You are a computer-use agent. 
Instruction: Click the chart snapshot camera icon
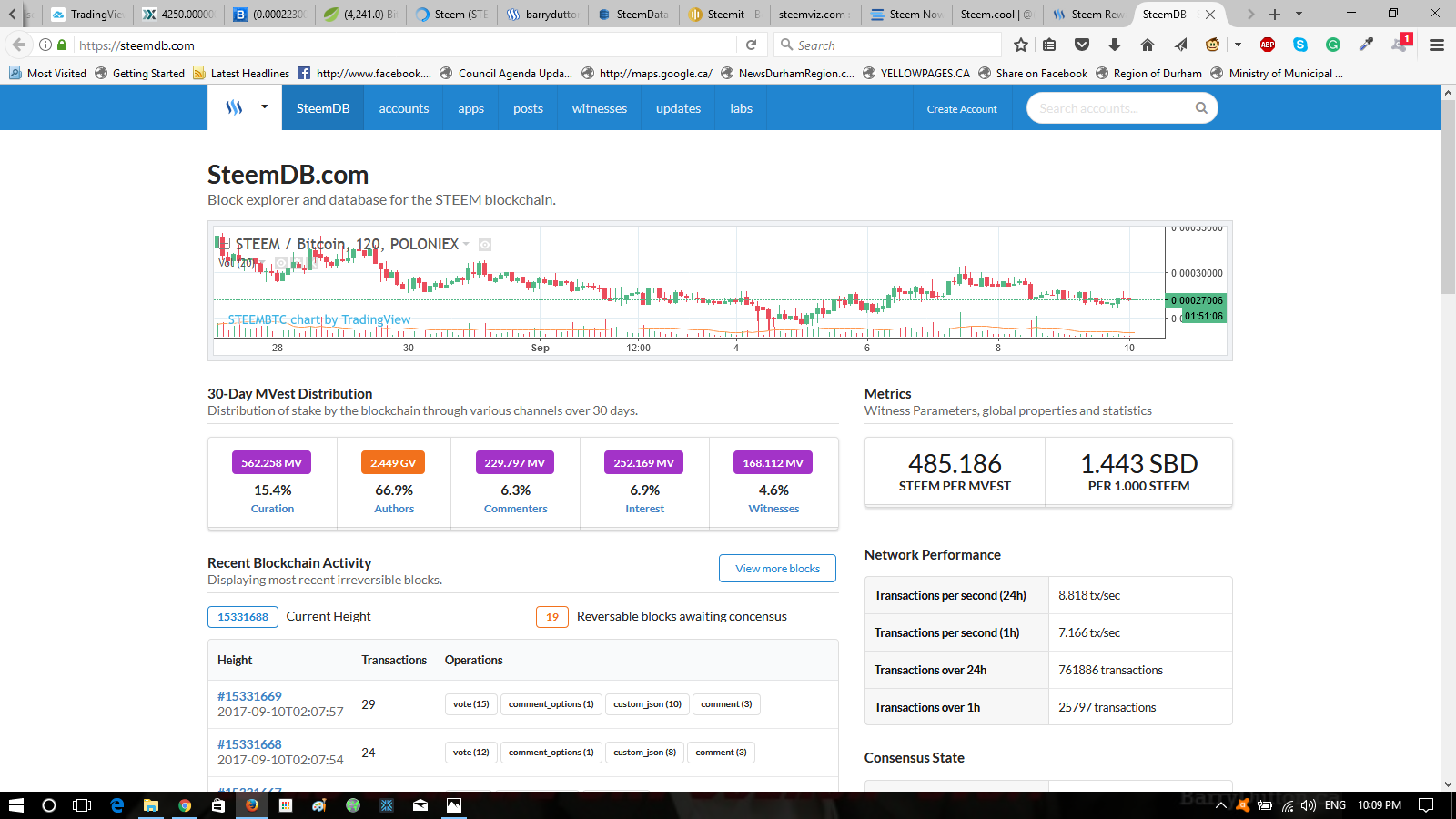pos(485,245)
